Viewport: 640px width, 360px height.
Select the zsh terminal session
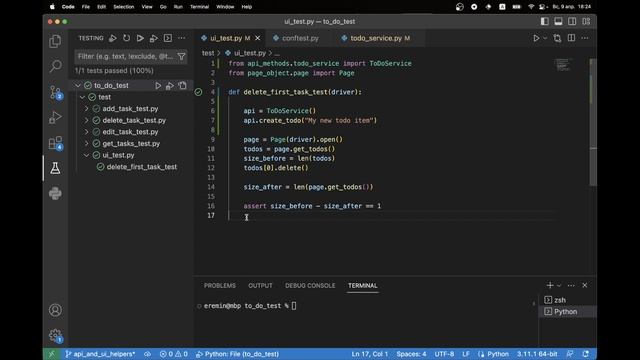pyautogui.click(x=567, y=300)
